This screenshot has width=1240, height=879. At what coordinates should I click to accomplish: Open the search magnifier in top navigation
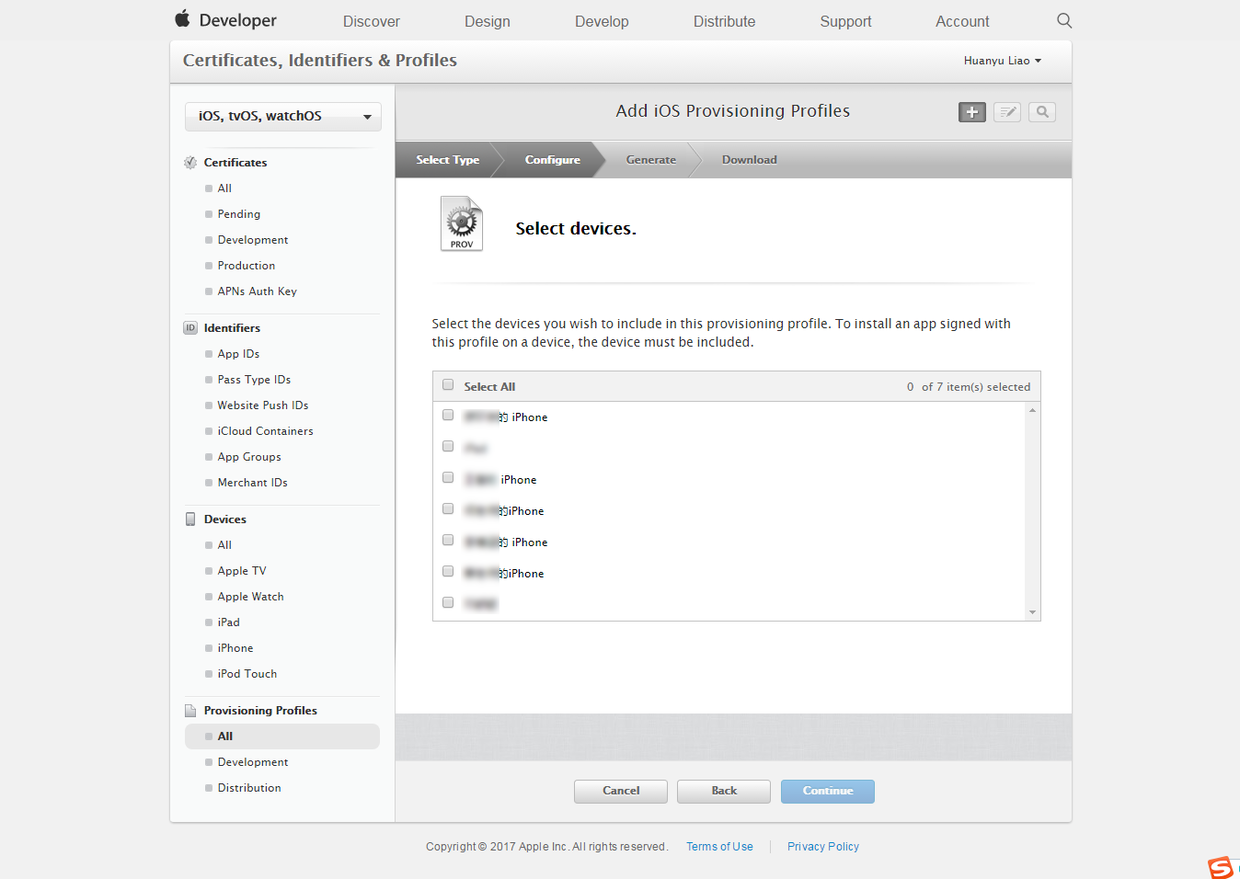[1064, 20]
